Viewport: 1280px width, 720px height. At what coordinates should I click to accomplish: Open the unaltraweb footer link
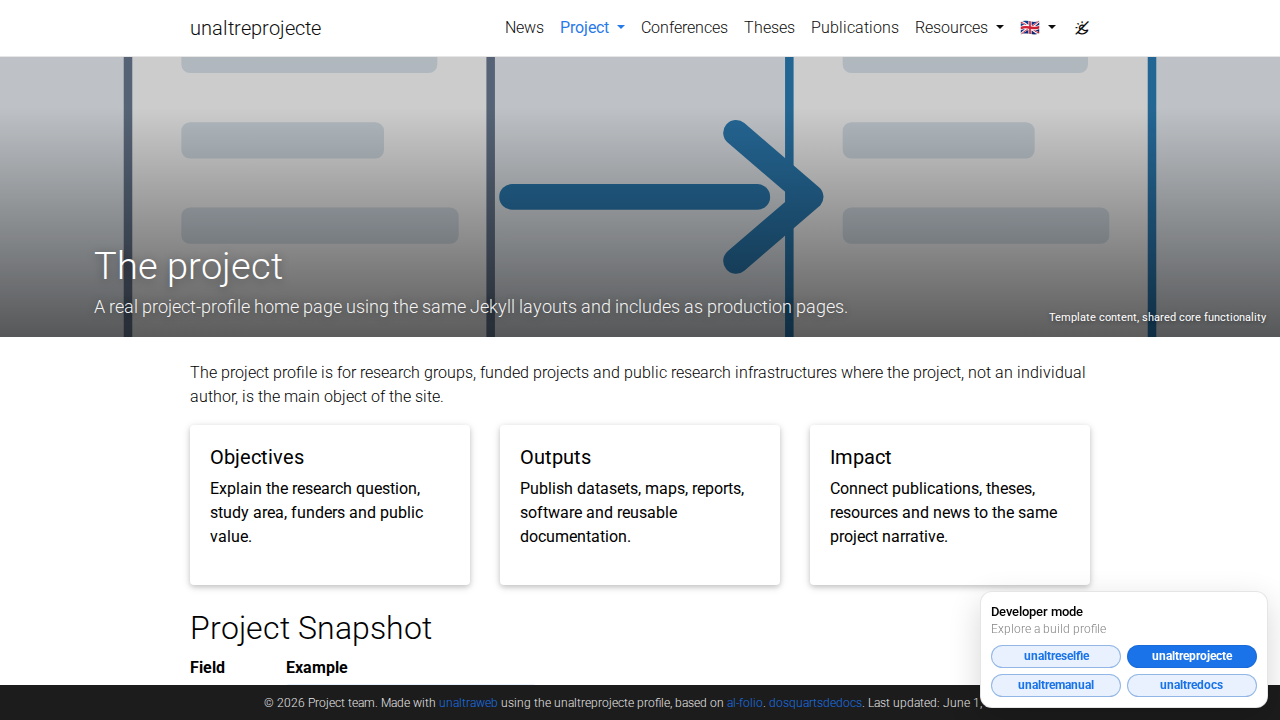pos(468,703)
